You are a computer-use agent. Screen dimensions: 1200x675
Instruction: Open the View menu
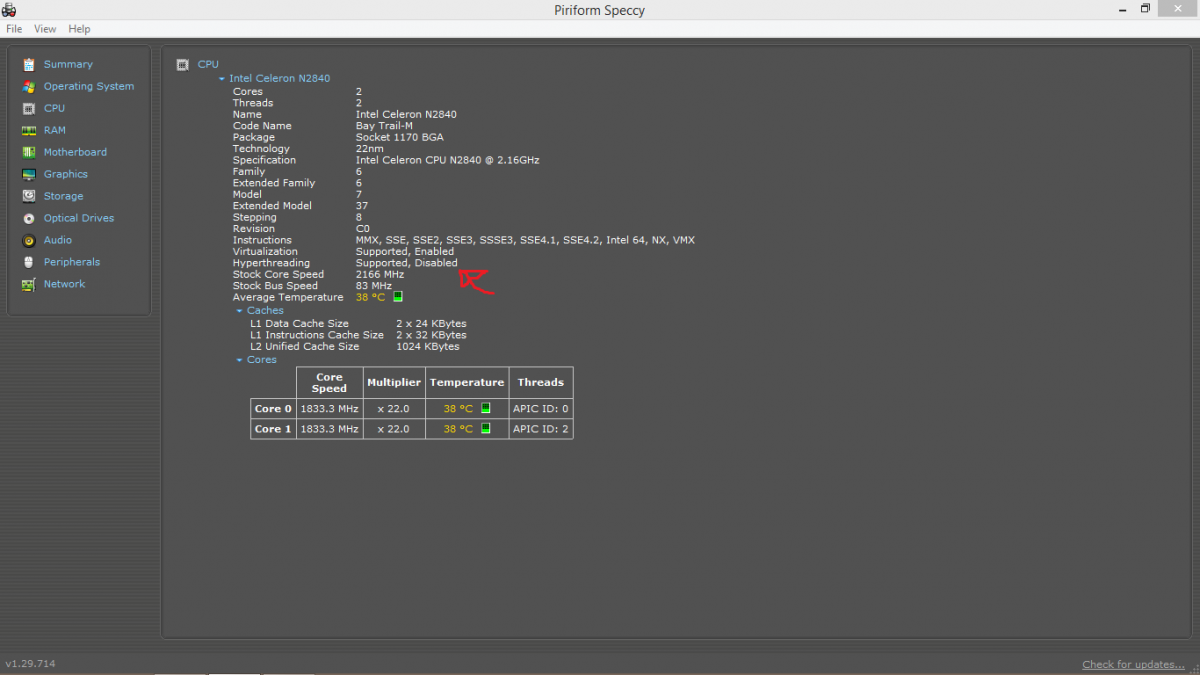(45, 29)
